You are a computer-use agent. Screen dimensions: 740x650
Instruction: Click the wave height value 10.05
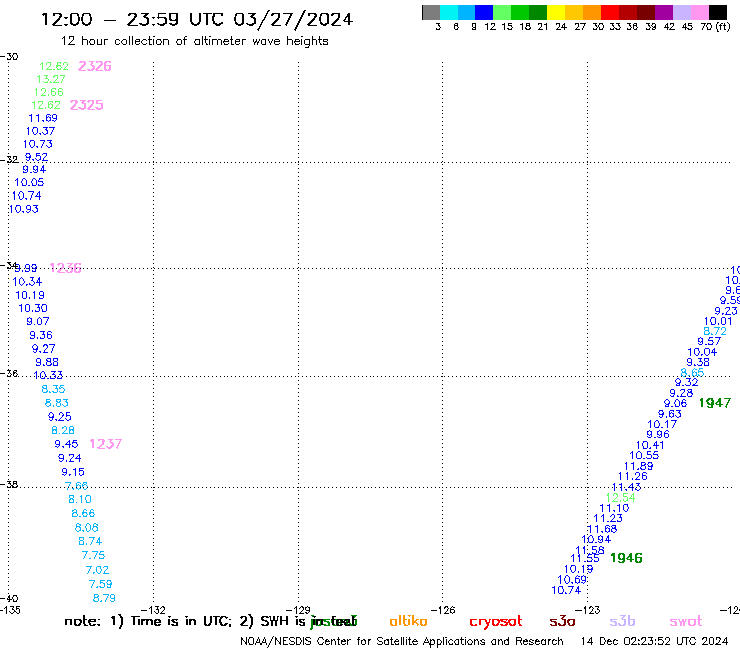[29, 182]
